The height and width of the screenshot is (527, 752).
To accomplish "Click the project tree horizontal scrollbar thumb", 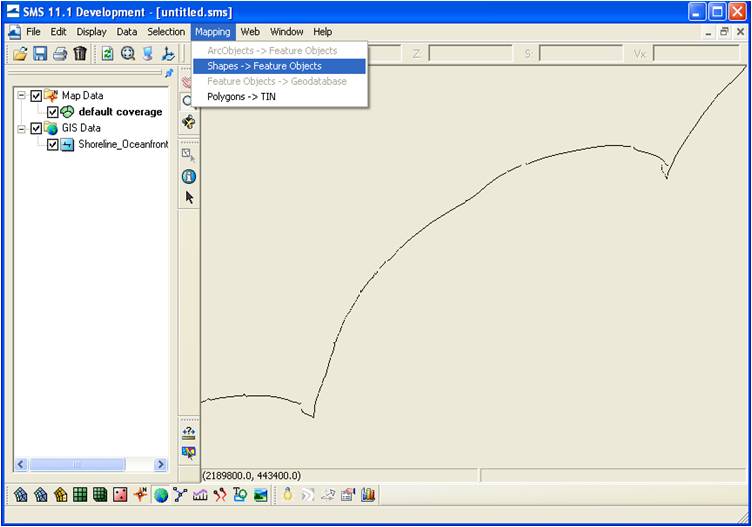I will pyautogui.click(x=77, y=464).
